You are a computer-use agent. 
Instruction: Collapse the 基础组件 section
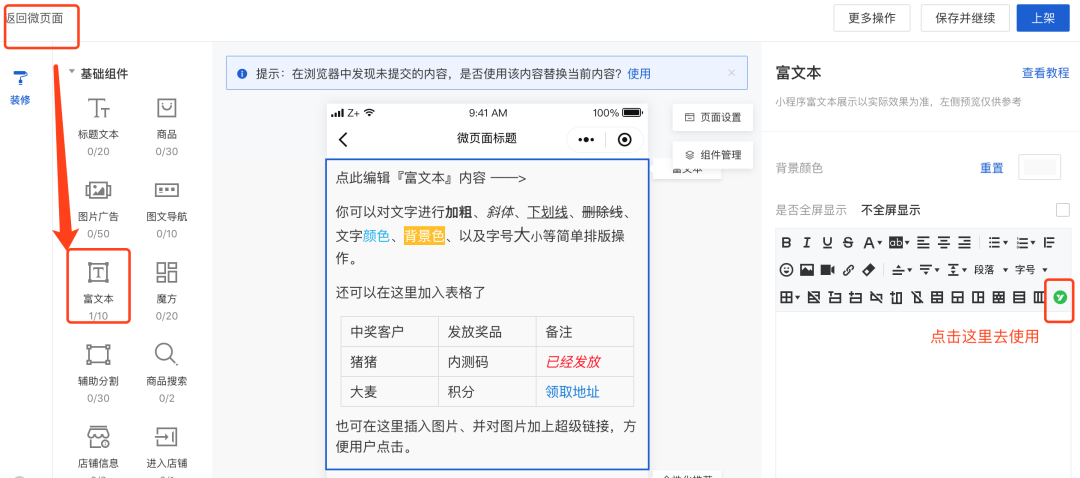[x=72, y=74]
